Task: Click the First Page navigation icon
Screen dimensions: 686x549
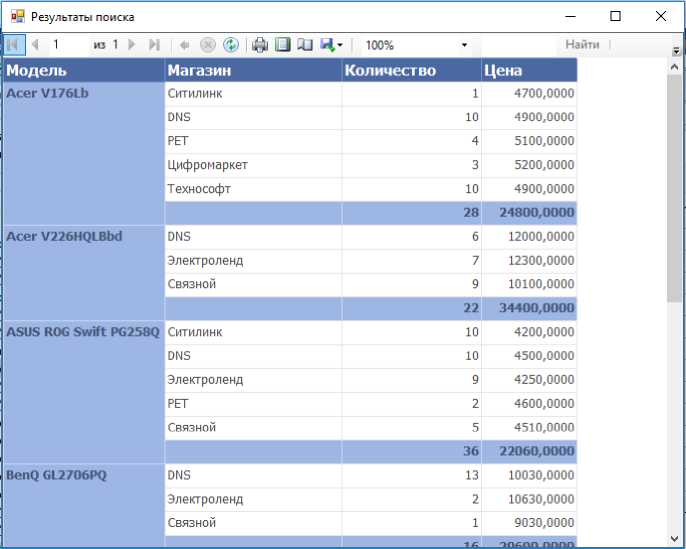Action: pos(14,45)
